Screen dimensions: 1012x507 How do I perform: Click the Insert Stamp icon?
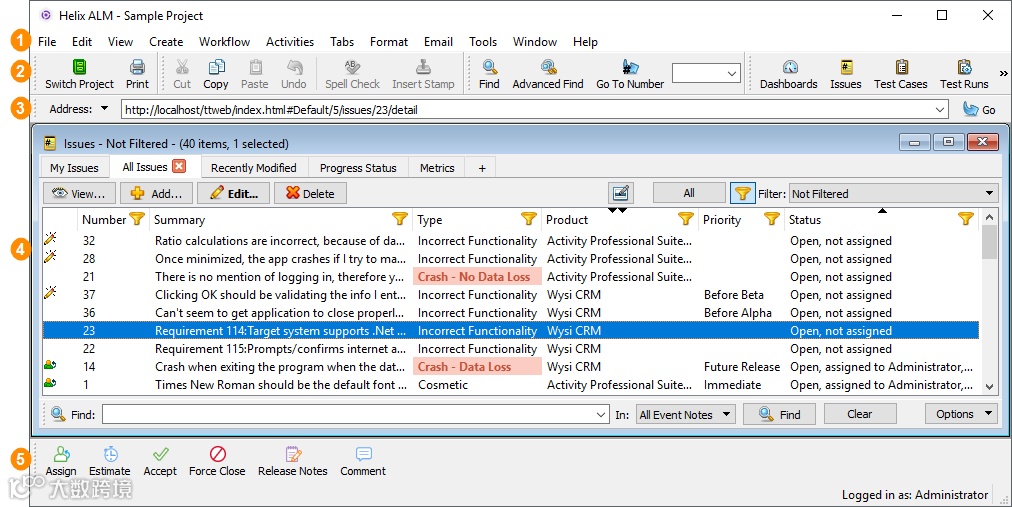click(x=423, y=66)
